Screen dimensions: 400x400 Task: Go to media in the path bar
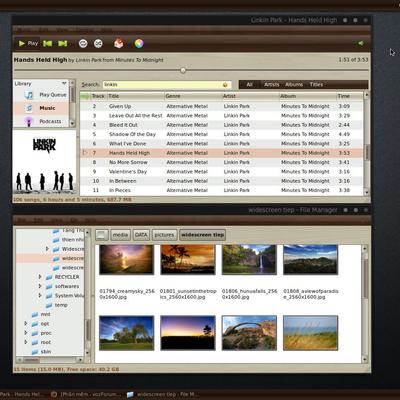tap(120, 235)
